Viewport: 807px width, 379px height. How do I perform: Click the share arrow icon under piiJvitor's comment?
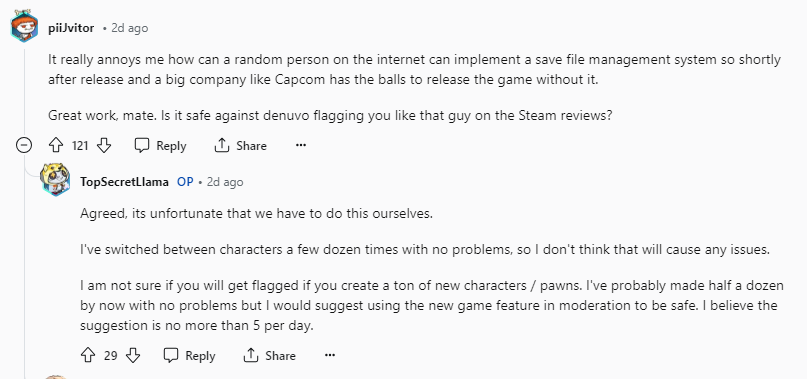pyautogui.click(x=221, y=146)
